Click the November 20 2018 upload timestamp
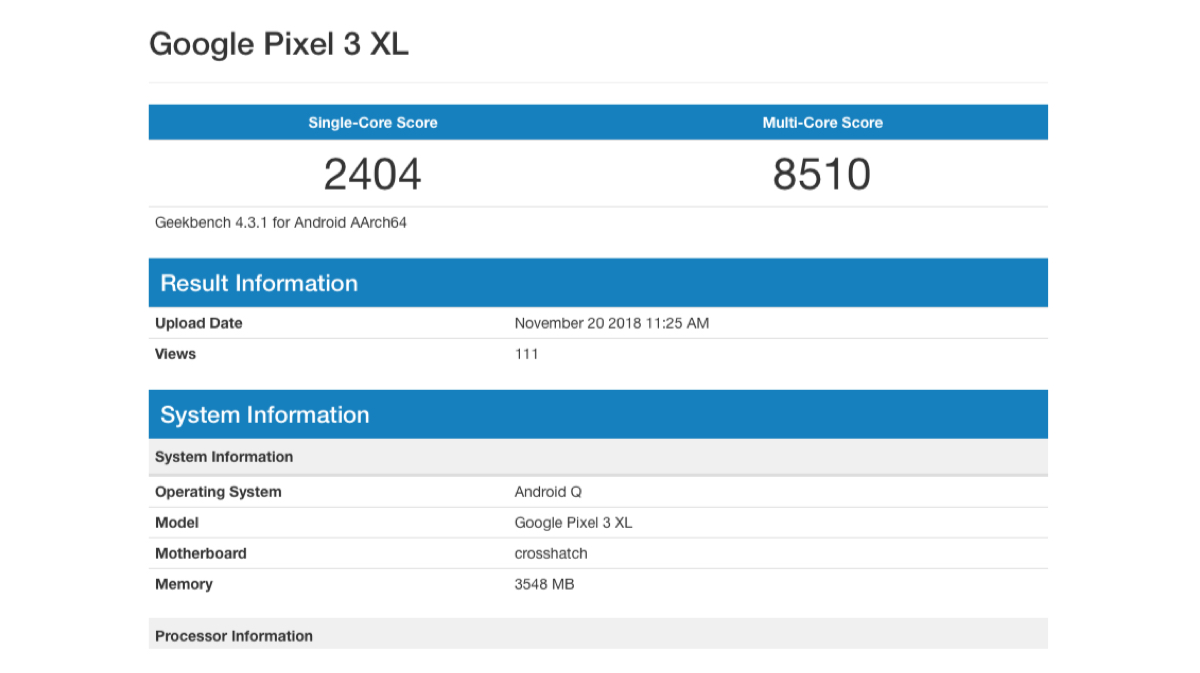This screenshot has width=1200, height=673. (x=611, y=323)
